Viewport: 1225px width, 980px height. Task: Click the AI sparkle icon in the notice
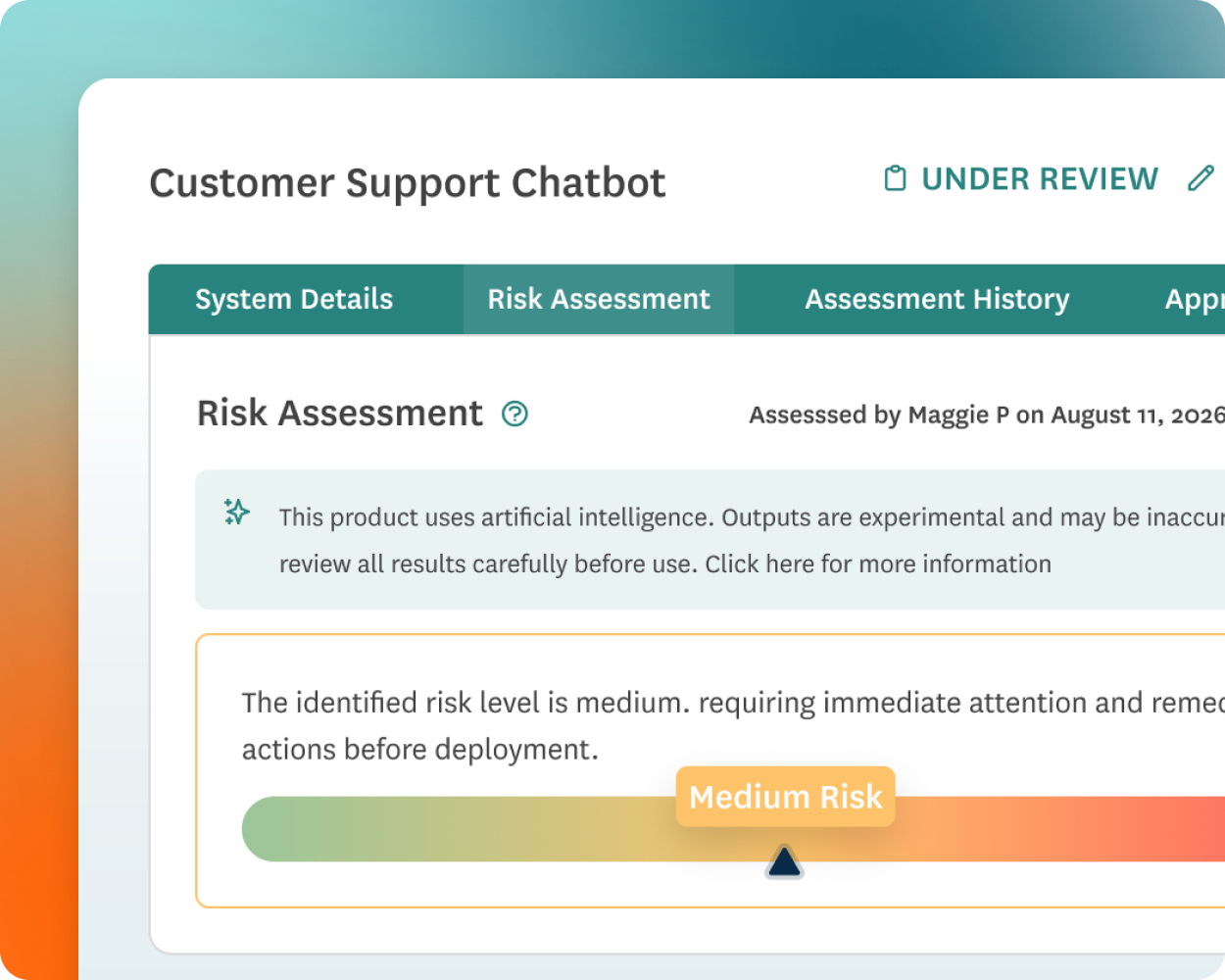[x=236, y=512]
